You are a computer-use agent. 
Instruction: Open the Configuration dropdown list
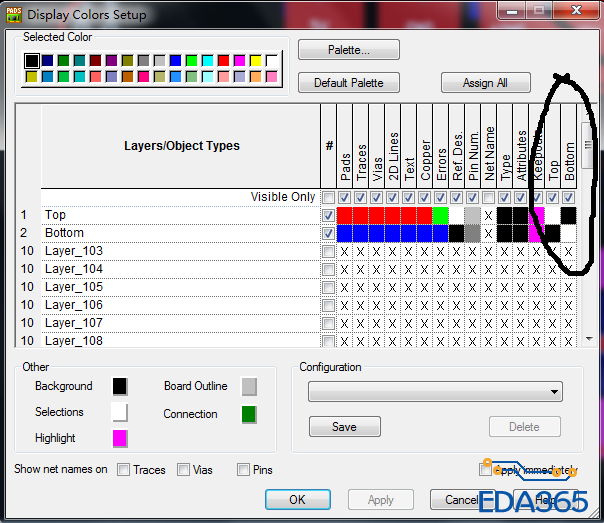(x=435, y=392)
